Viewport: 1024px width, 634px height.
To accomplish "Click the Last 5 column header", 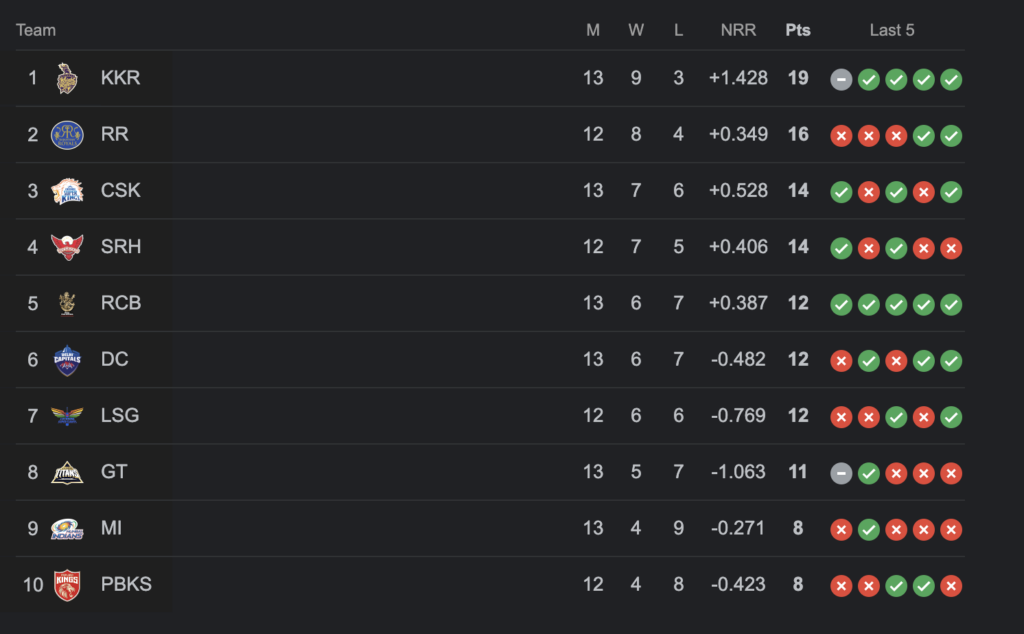I will click(892, 30).
